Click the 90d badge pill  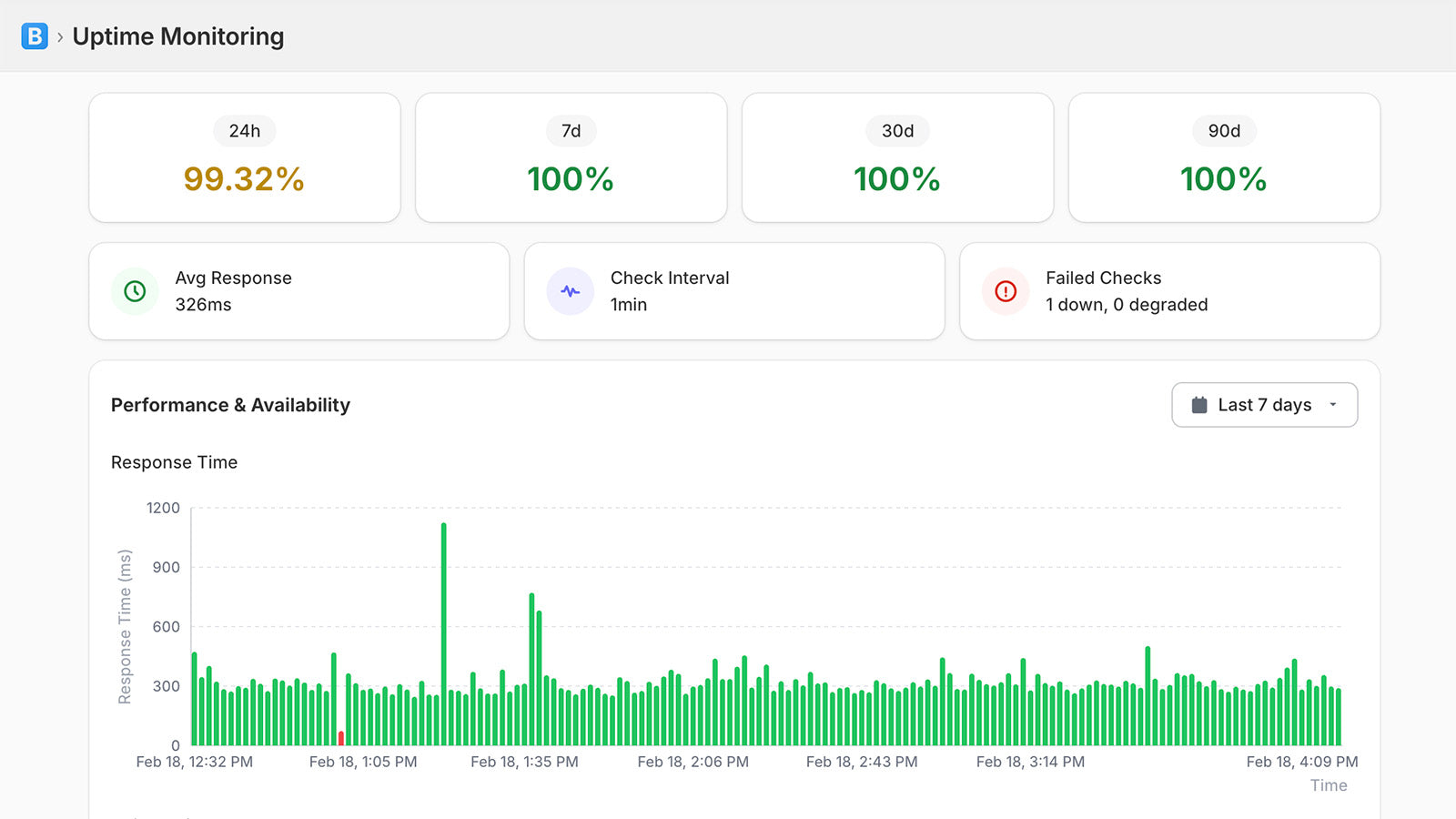tap(1223, 131)
